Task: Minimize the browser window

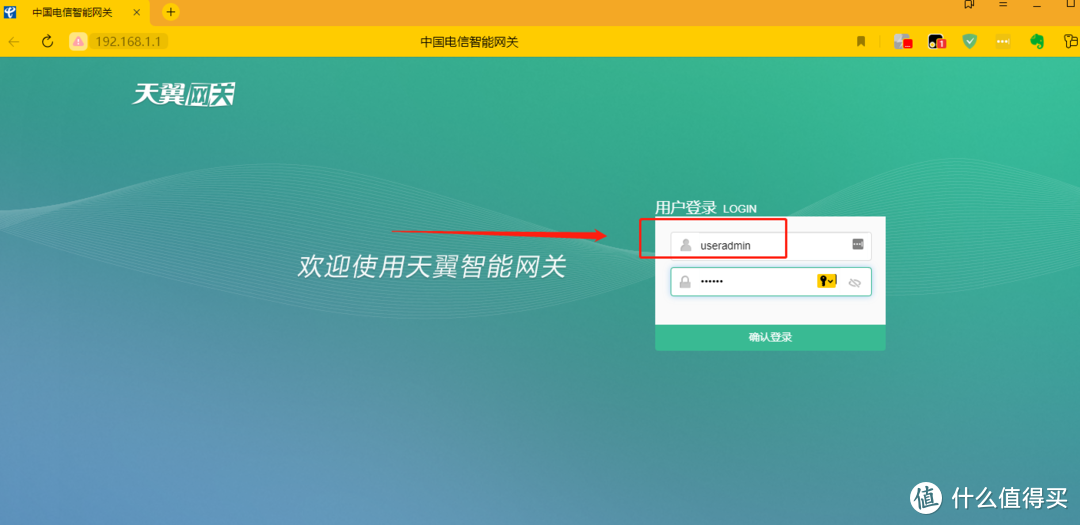Action: [1037, 5]
